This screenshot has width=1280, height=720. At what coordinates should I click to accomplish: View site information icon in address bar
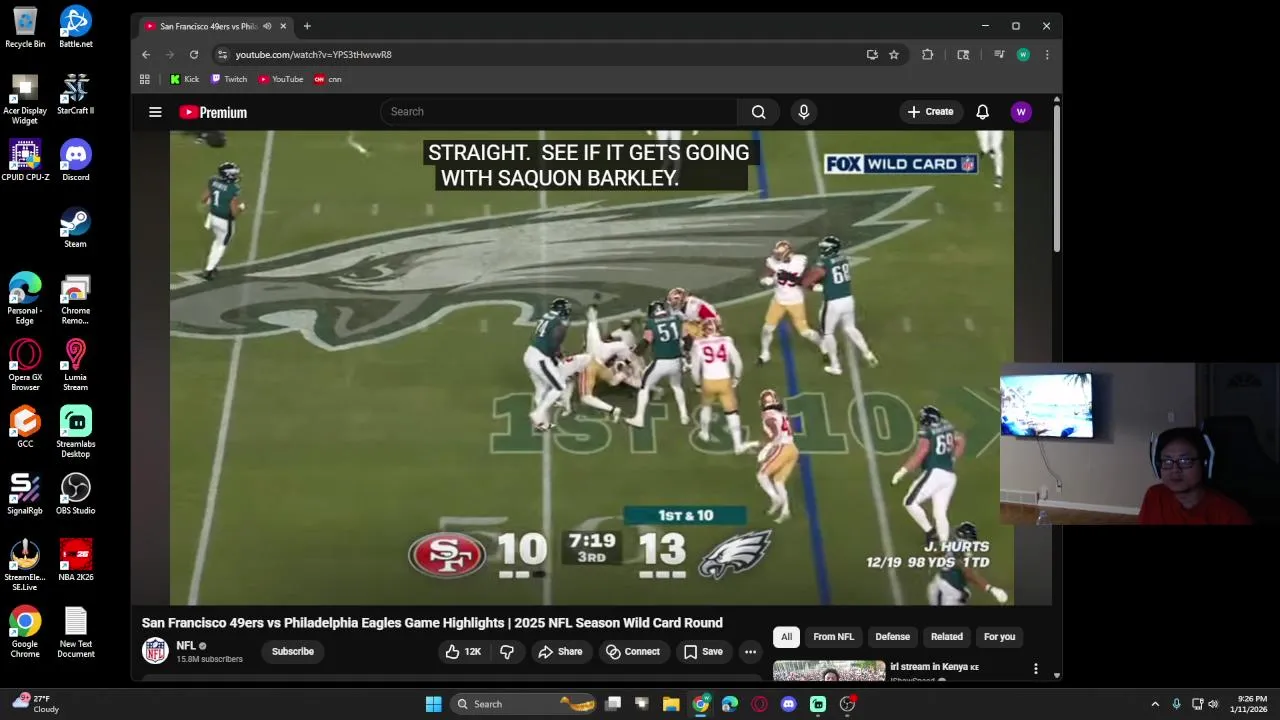tap(223, 55)
